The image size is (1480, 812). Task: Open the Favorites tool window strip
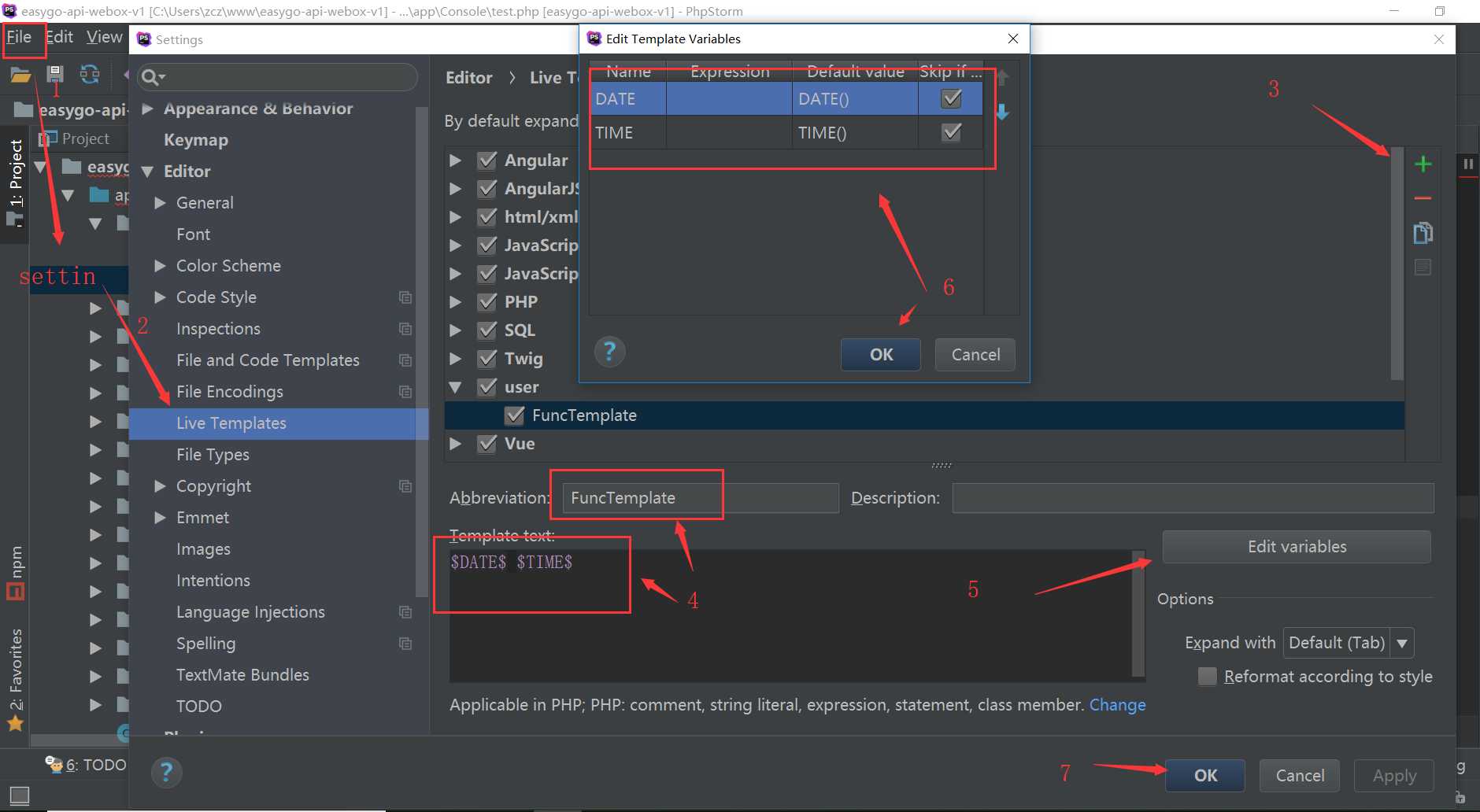(x=16, y=680)
